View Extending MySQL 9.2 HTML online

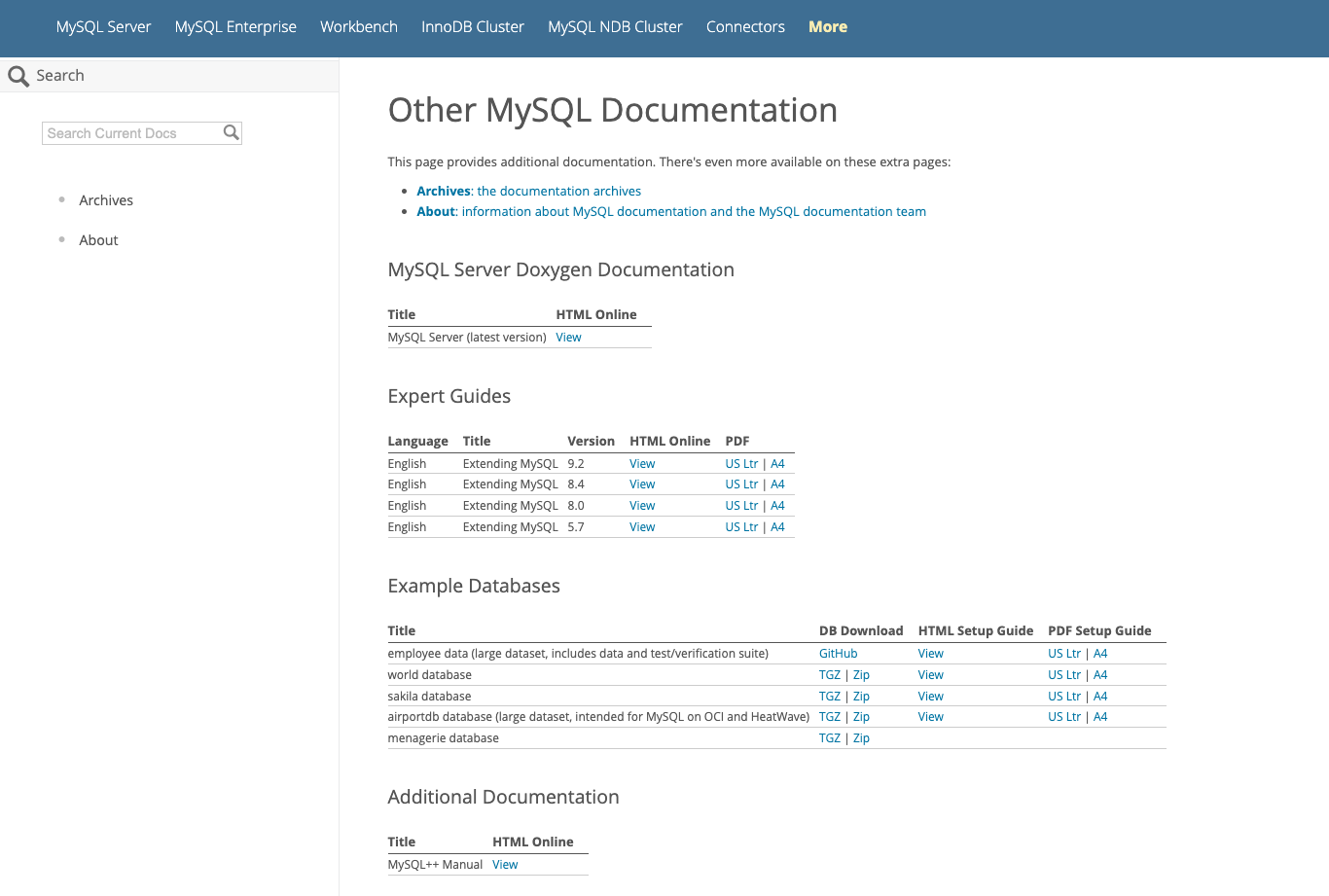pos(642,464)
